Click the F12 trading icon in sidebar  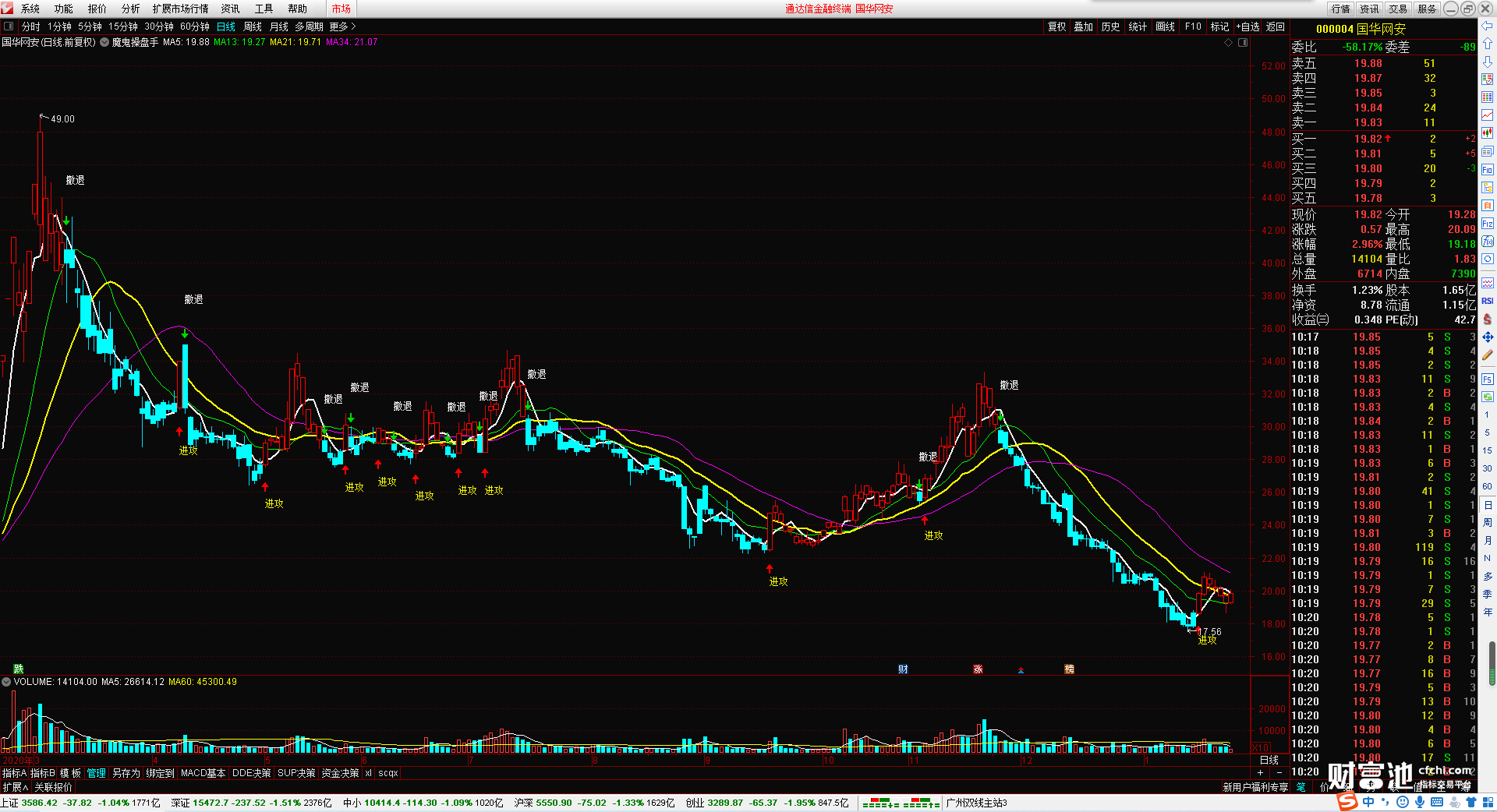tap(1487, 224)
